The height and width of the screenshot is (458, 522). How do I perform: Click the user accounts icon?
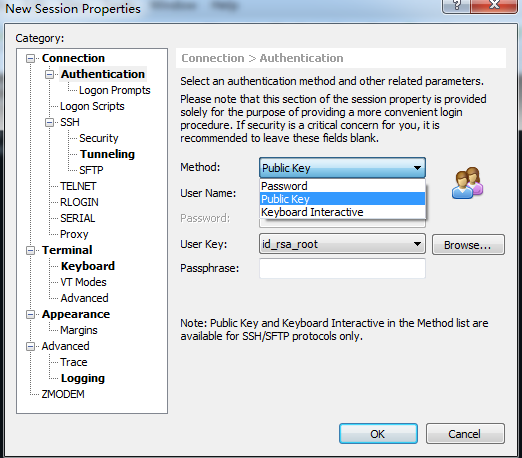[x=467, y=183]
